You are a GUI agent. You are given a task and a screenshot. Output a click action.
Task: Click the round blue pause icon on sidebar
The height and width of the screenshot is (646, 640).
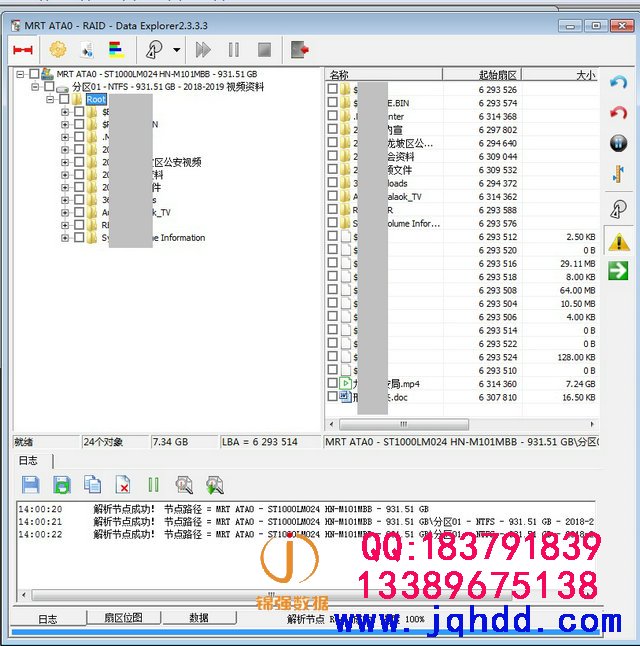coord(618,143)
